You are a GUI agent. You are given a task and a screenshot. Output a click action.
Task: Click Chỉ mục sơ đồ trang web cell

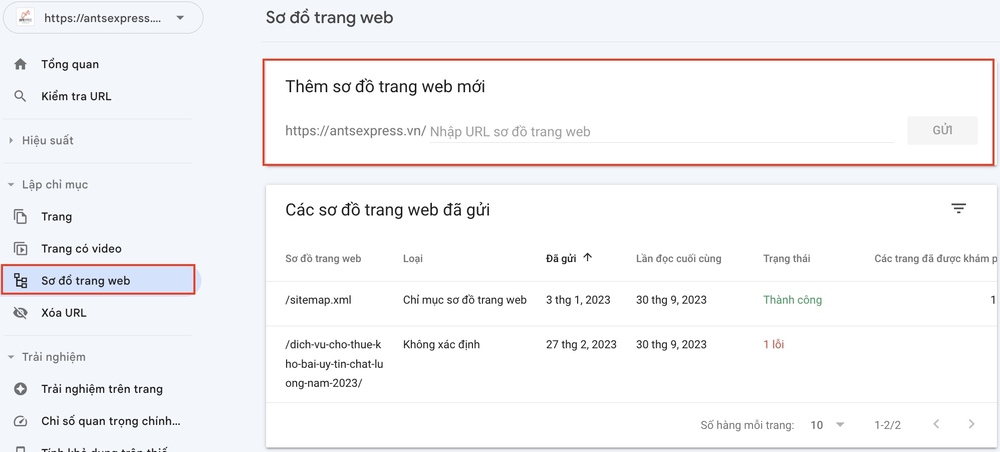coord(465,300)
